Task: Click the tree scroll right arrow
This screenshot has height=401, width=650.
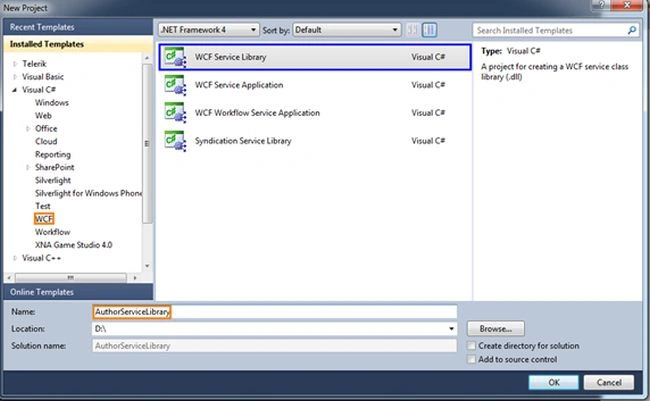Action: tap(135, 277)
